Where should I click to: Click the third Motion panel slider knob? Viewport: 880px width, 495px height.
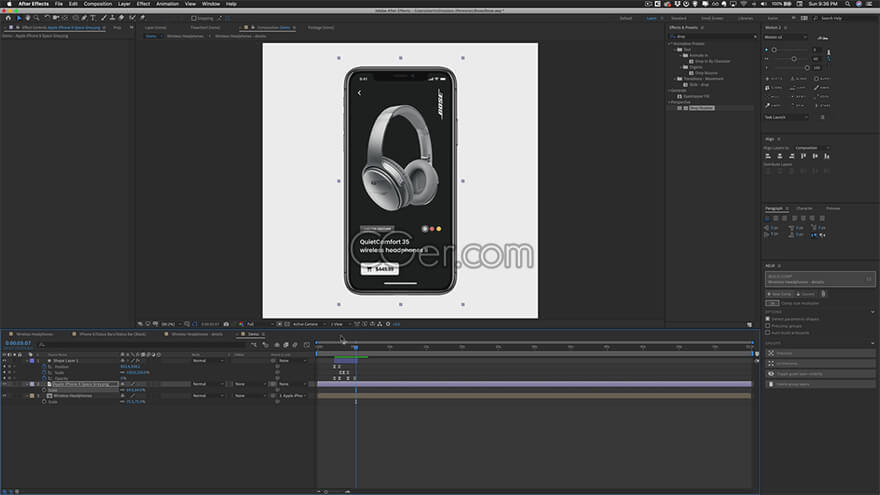click(x=807, y=68)
